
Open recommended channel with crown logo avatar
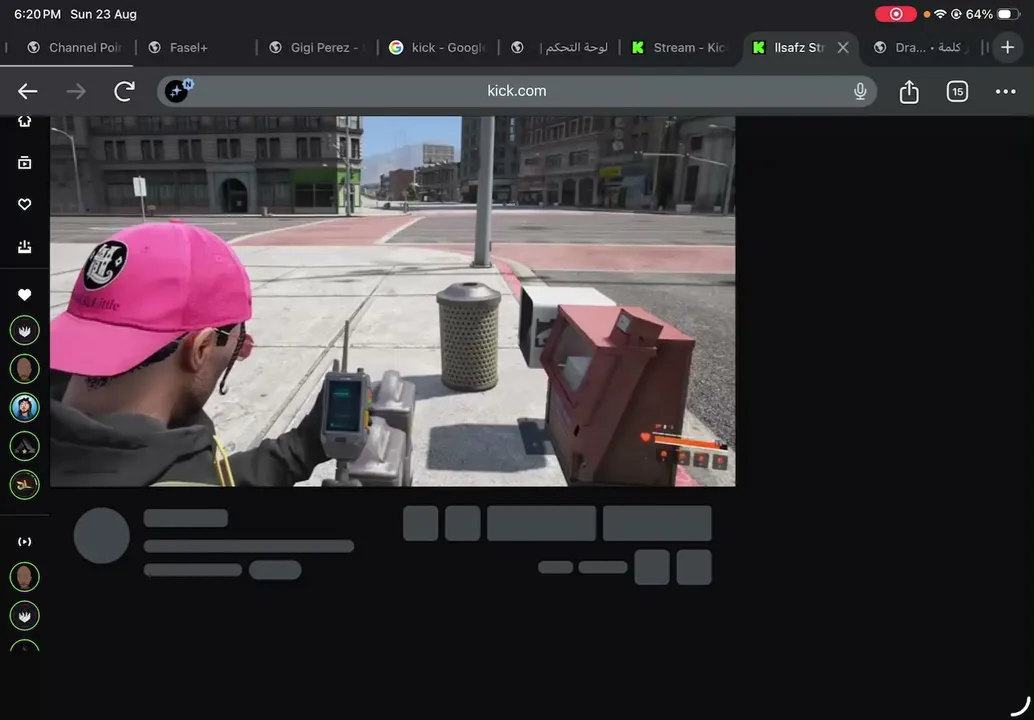[24, 616]
